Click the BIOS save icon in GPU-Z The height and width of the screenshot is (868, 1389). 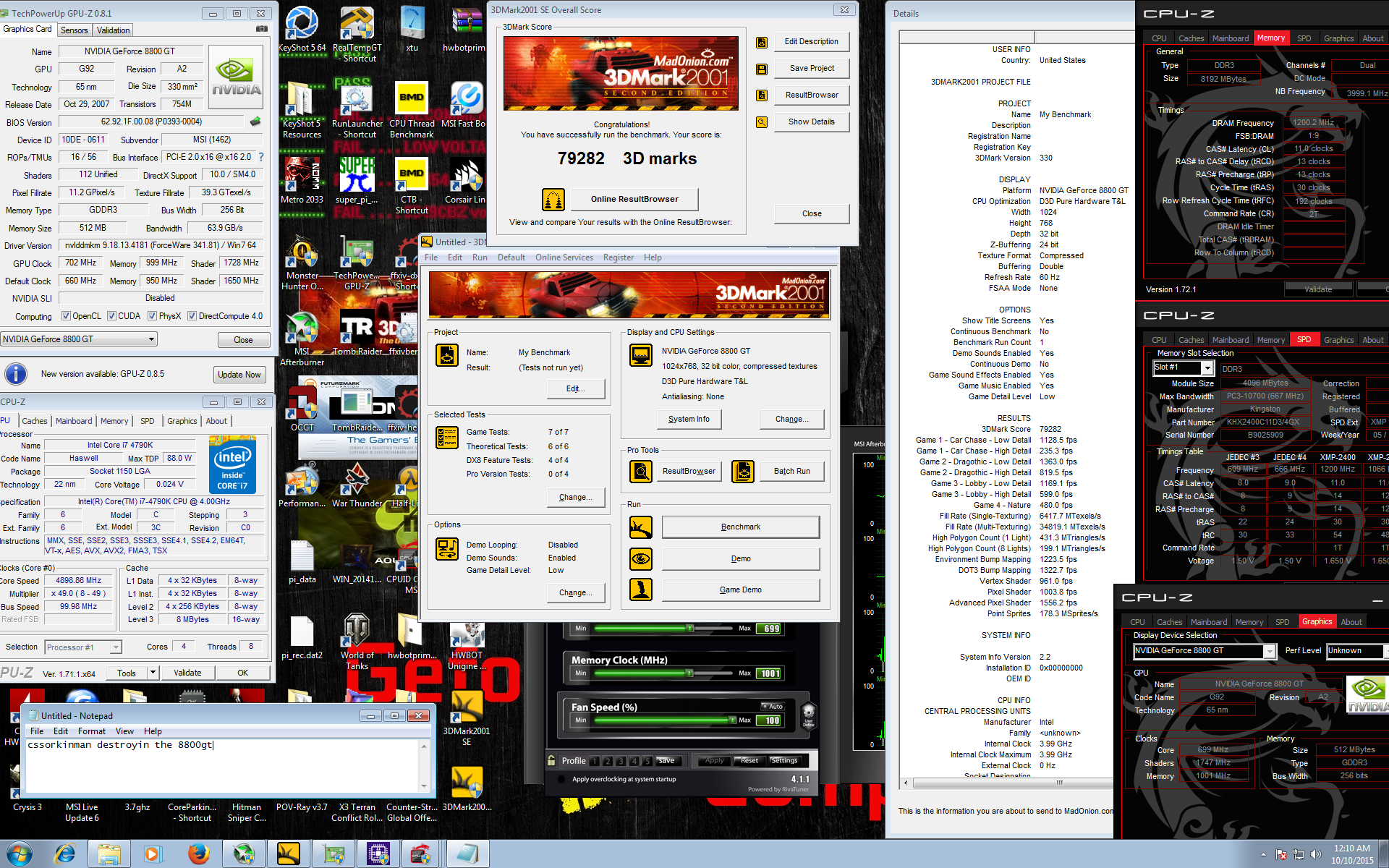pos(255,122)
